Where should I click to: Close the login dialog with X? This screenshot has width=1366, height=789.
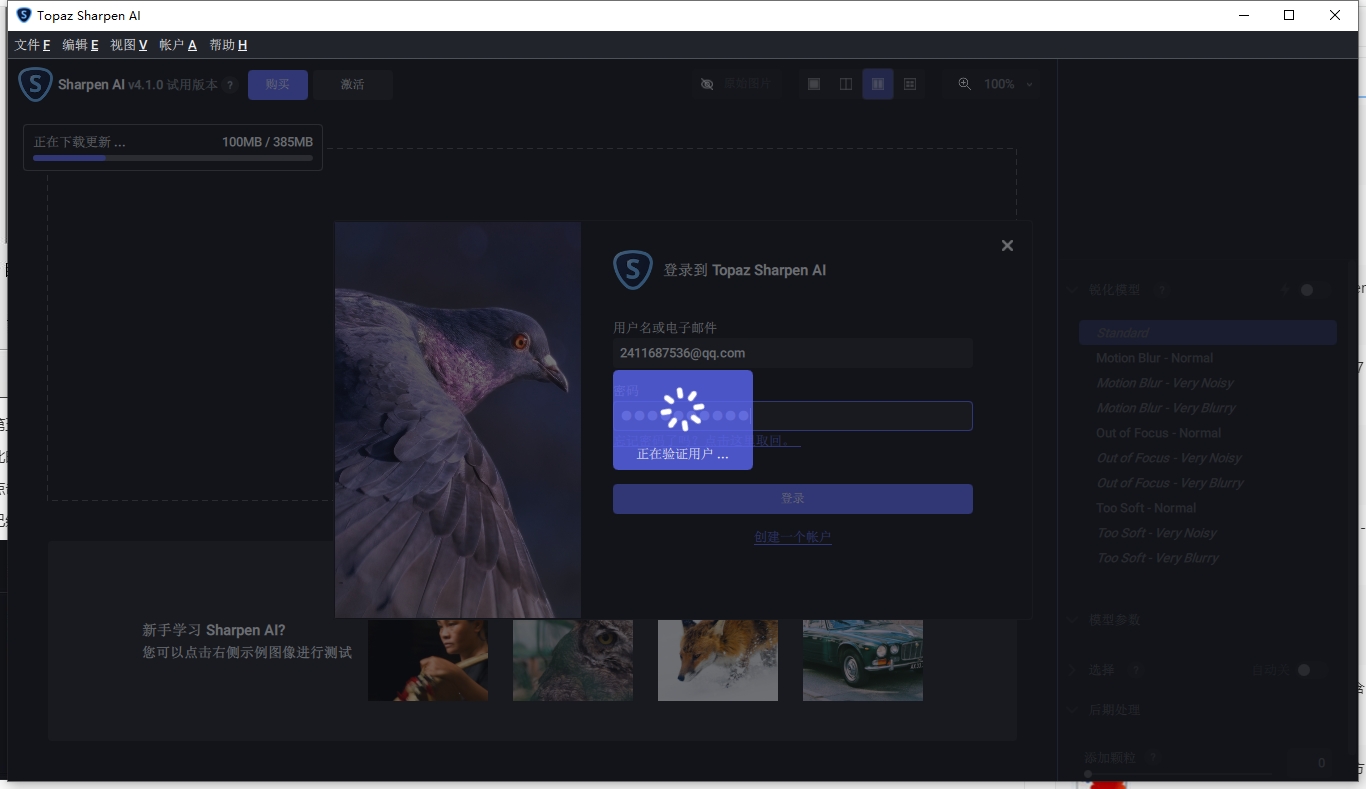(x=1007, y=245)
